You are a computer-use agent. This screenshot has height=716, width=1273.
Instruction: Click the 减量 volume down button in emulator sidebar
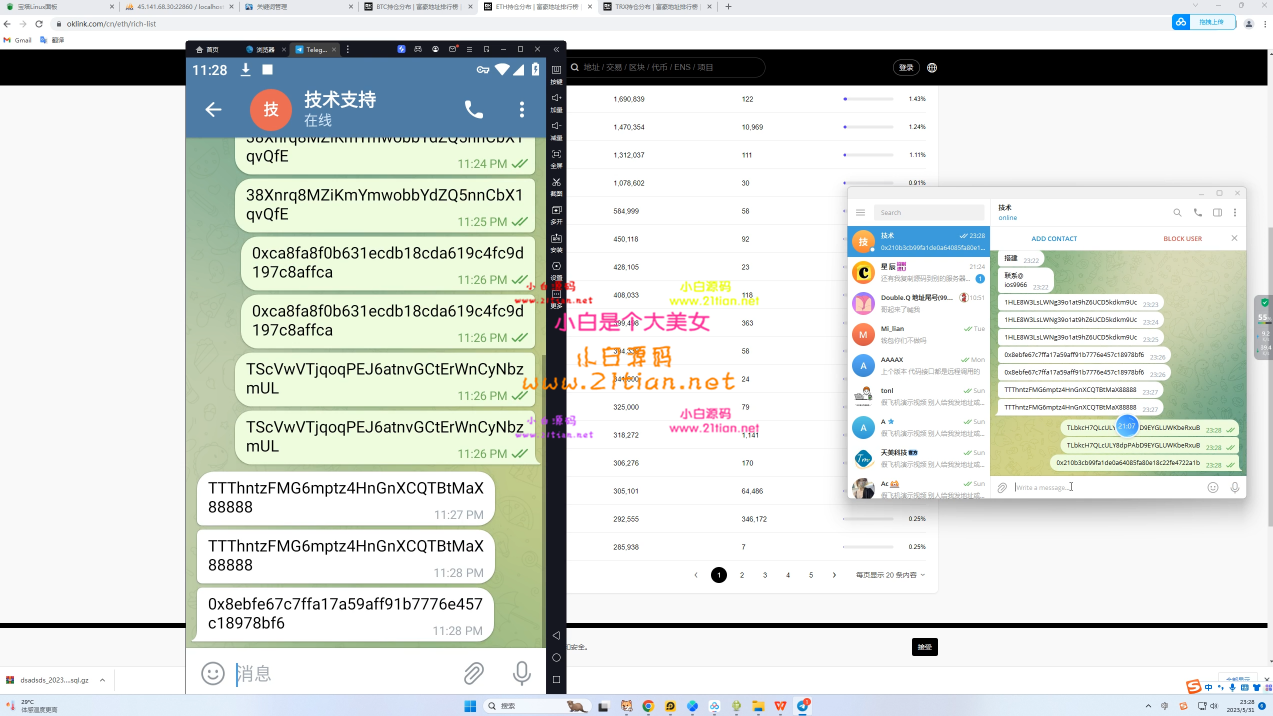(556, 127)
